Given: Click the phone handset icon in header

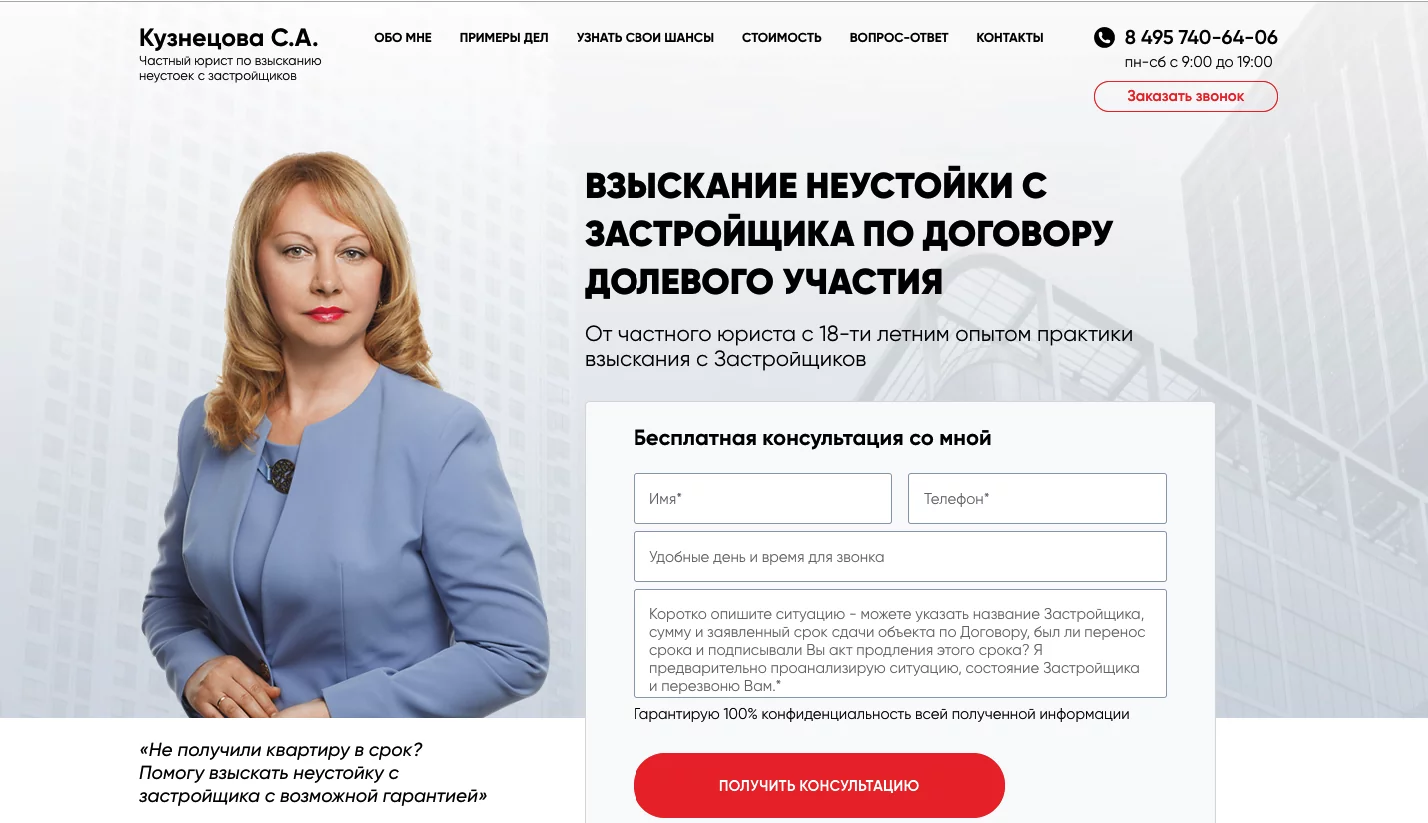Looking at the screenshot, I should 1104,38.
